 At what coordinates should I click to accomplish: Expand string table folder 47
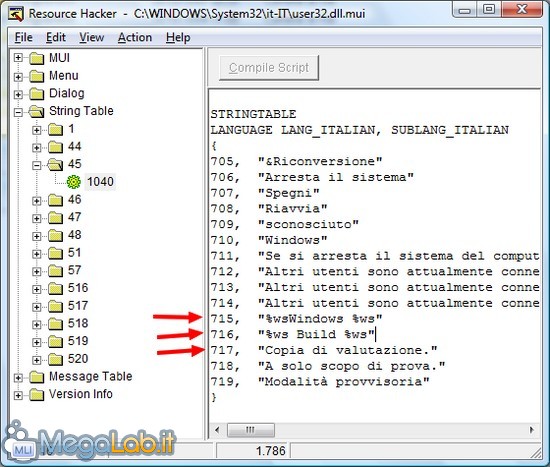(36, 218)
